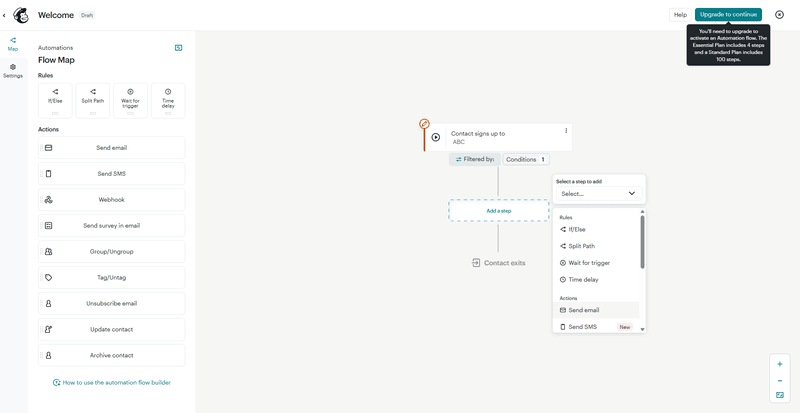This screenshot has width=800, height=413.
Task: Click the orange edit pencil badge
Action: (424, 124)
